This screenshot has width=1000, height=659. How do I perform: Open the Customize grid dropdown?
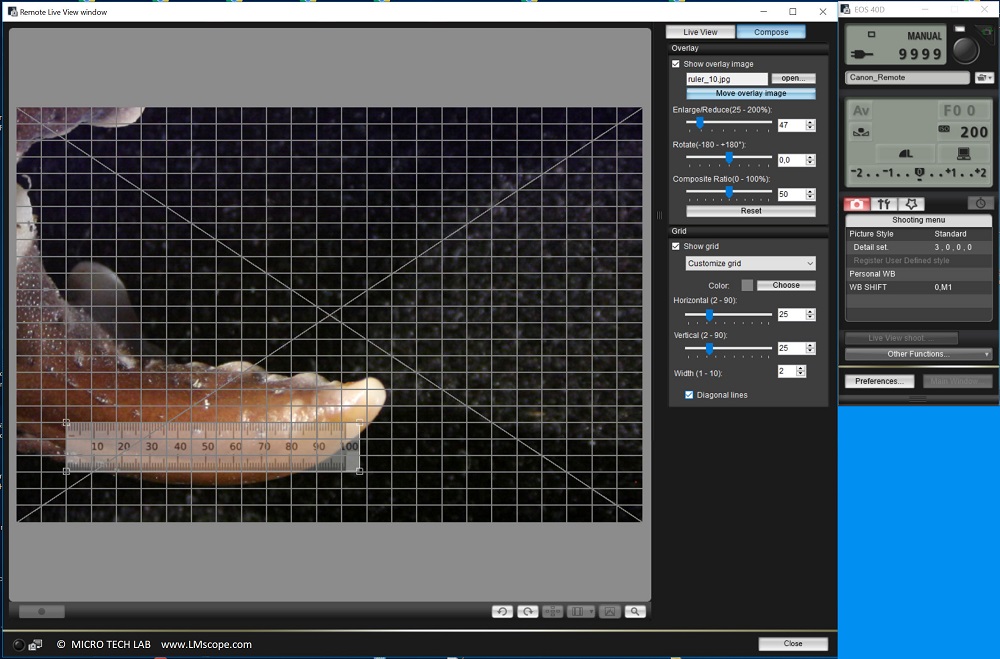(749, 263)
